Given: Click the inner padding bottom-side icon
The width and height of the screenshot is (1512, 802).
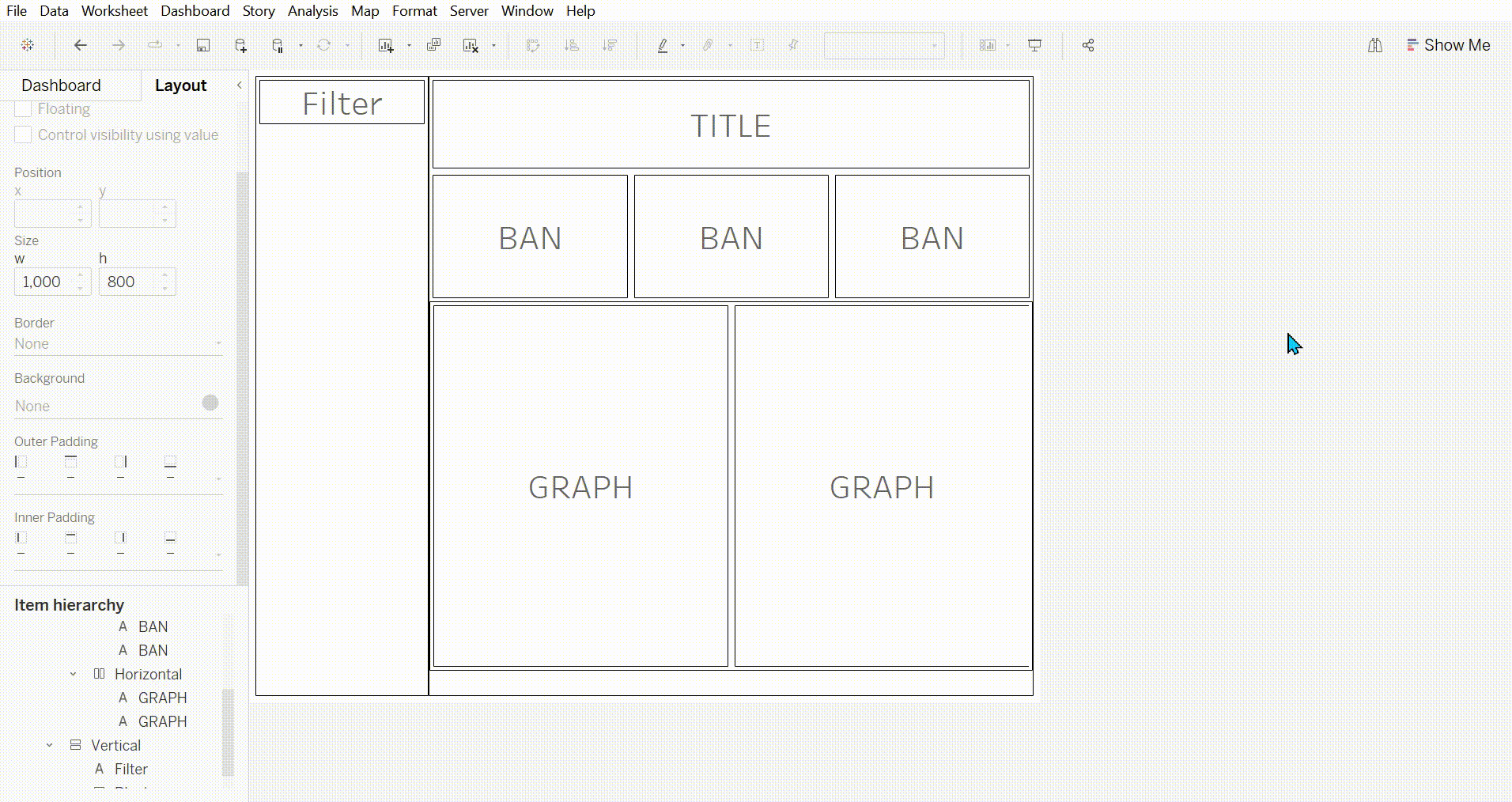Looking at the screenshot, I should click(170, 538).
